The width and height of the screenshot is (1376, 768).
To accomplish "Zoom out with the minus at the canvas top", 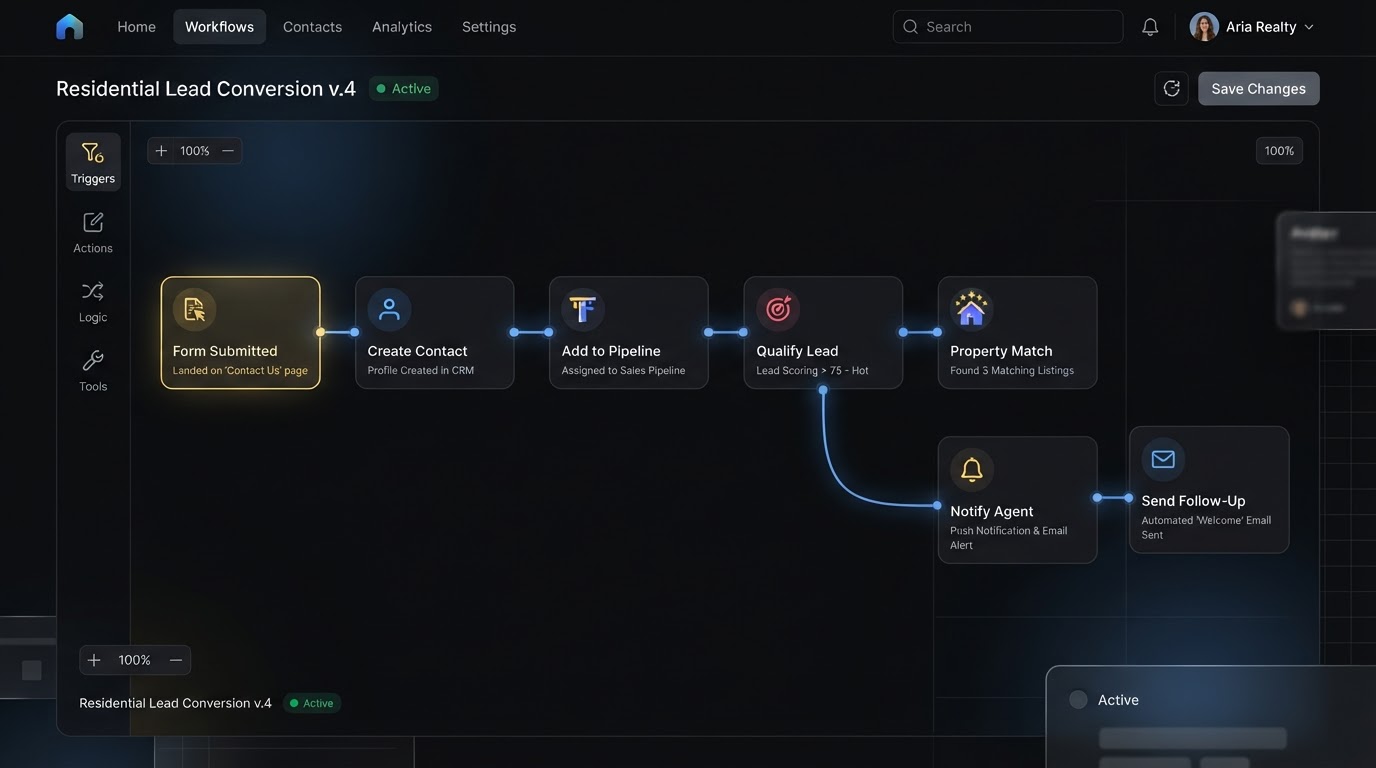I will pyautogui.click(x=228, y=151).
